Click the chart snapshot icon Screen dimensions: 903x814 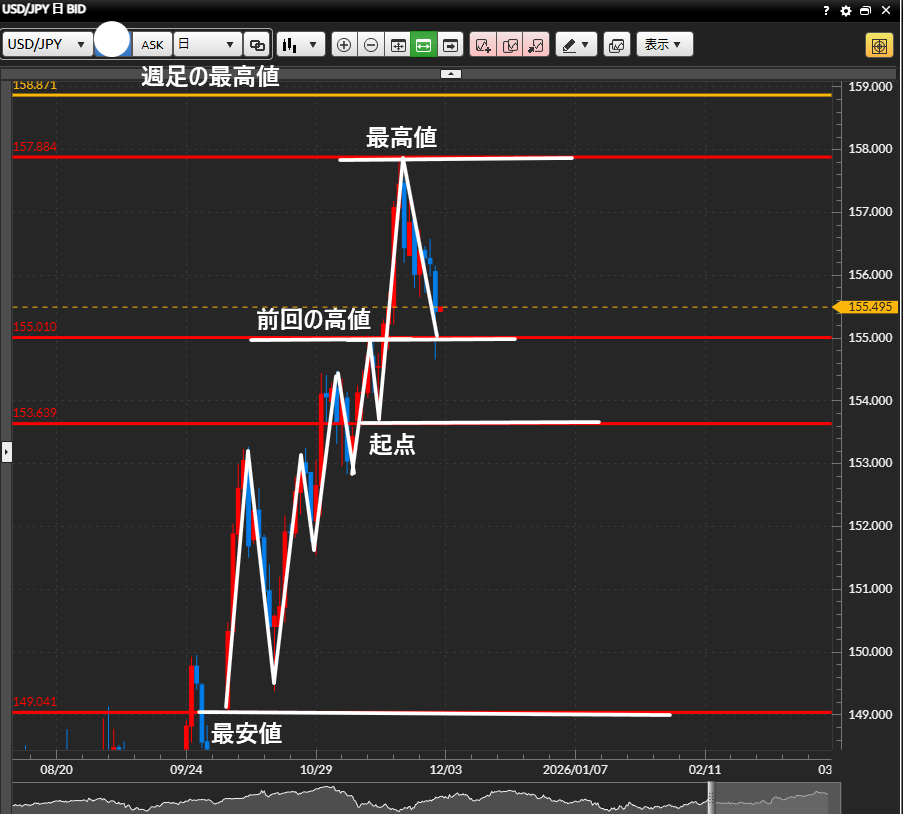pyautogui.click(x=617, y=45)
